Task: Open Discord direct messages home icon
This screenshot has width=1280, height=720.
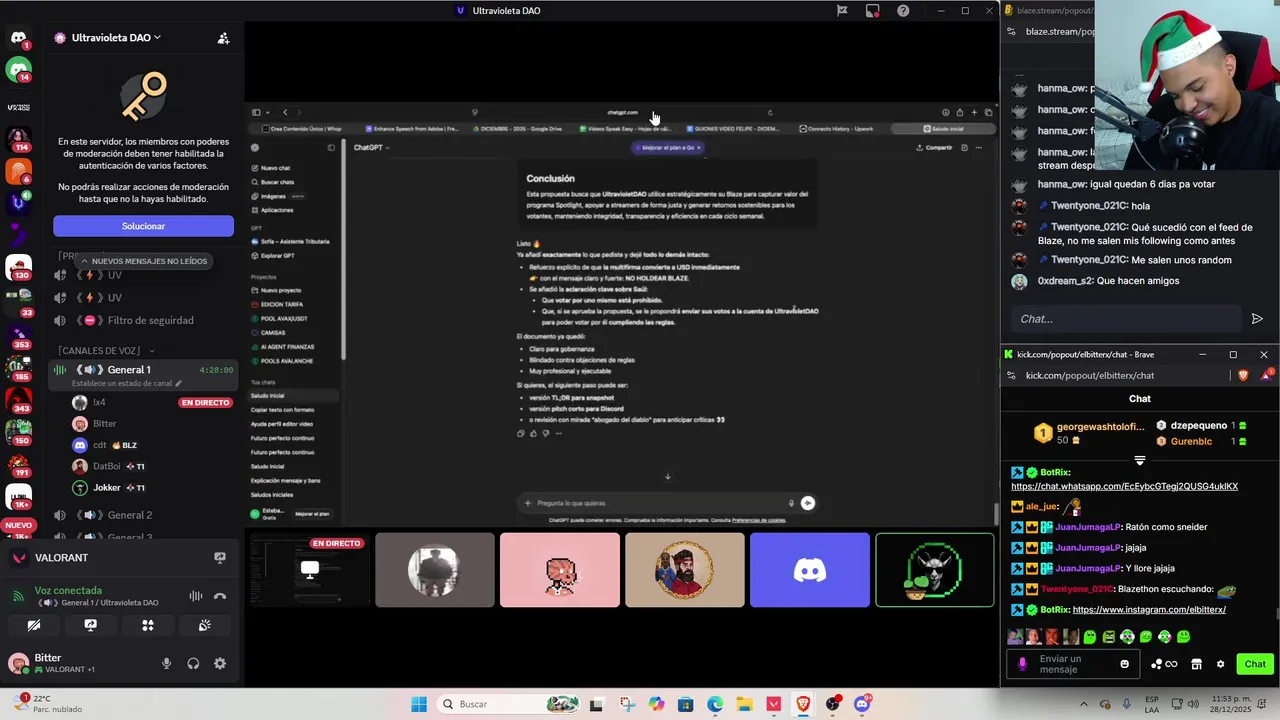Action: [x=18, y=38]
